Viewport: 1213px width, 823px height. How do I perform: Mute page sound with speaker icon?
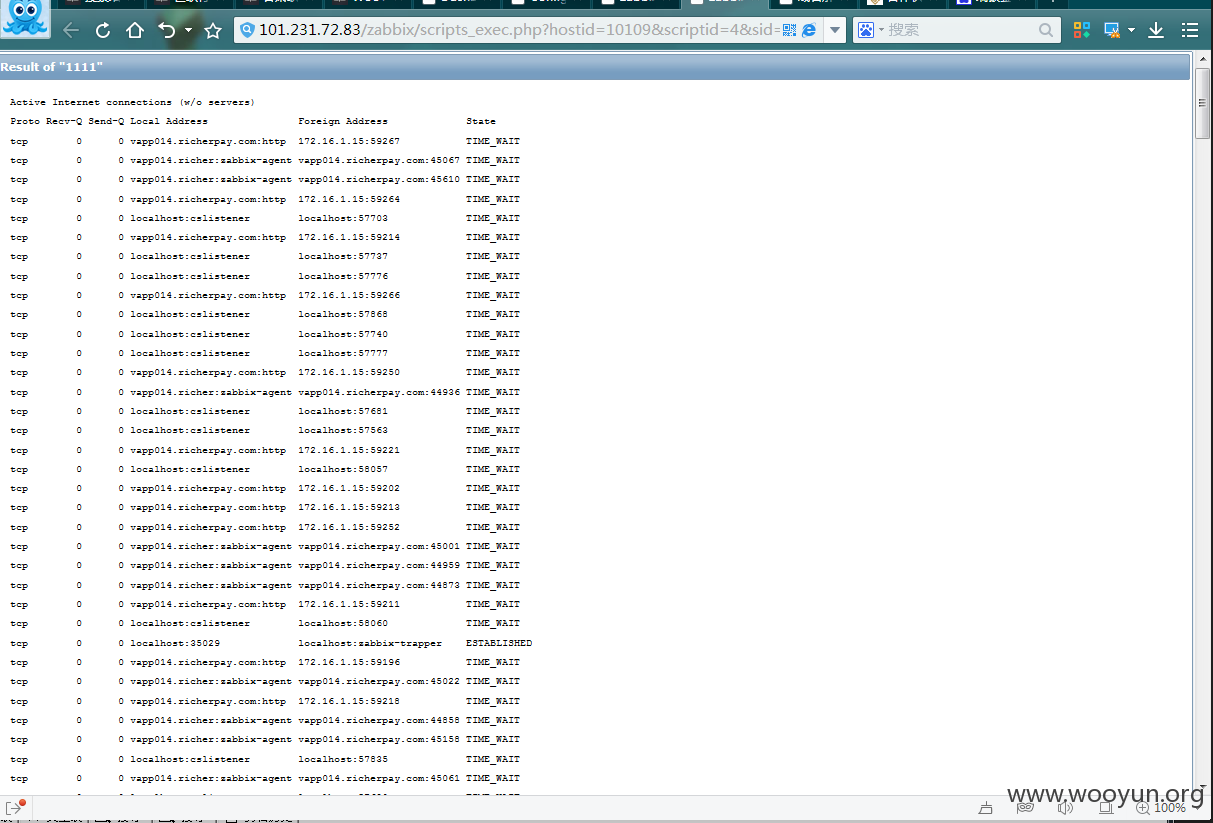pos(1065,808)
